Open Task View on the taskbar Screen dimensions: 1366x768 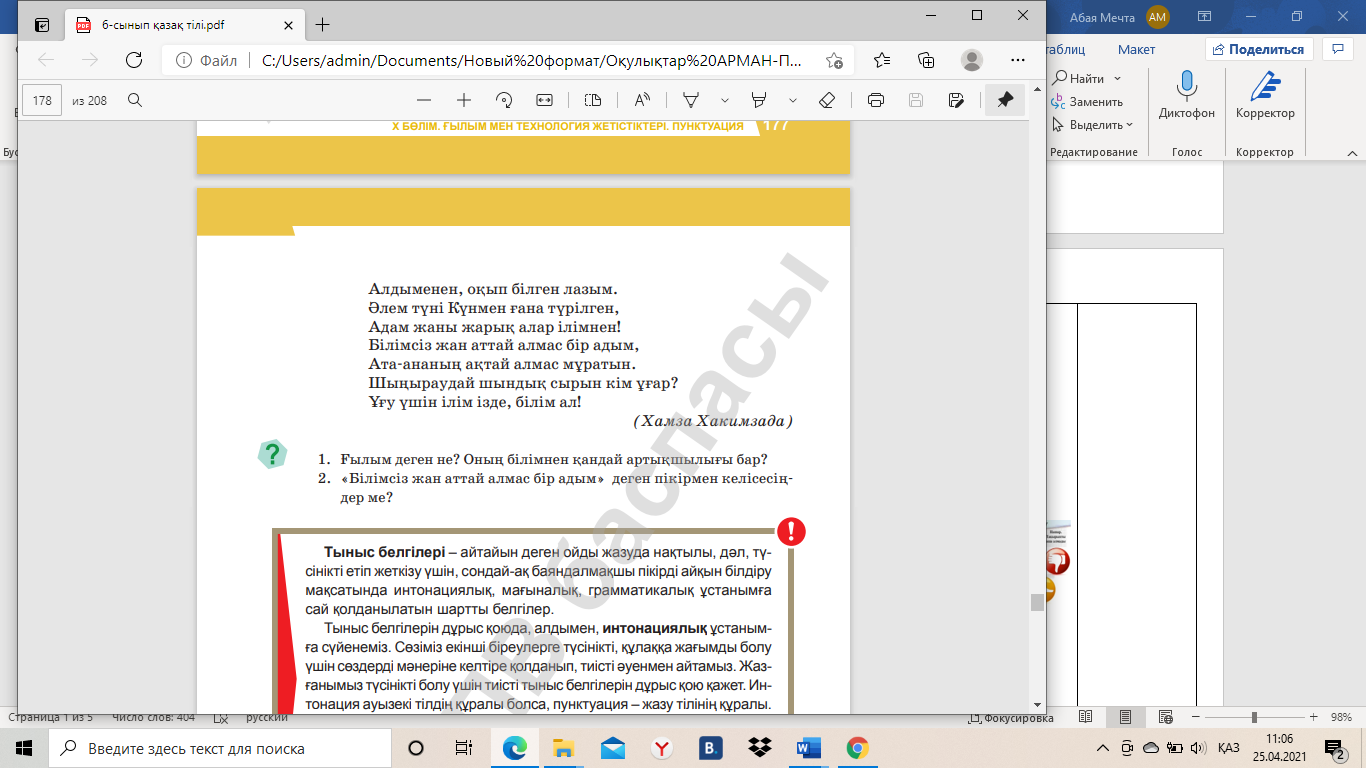click(463, 748)
